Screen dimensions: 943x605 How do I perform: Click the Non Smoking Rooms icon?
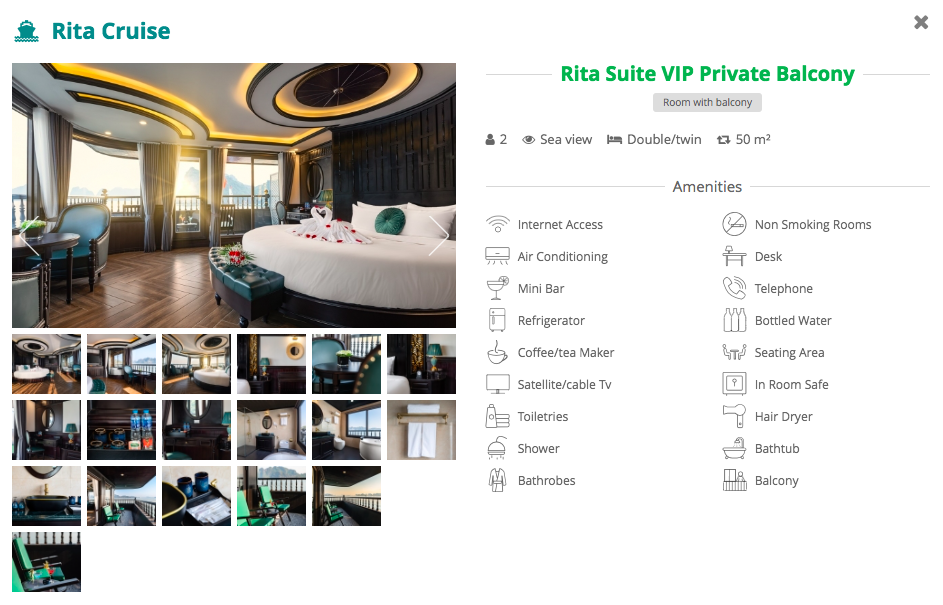pos(734,224)
